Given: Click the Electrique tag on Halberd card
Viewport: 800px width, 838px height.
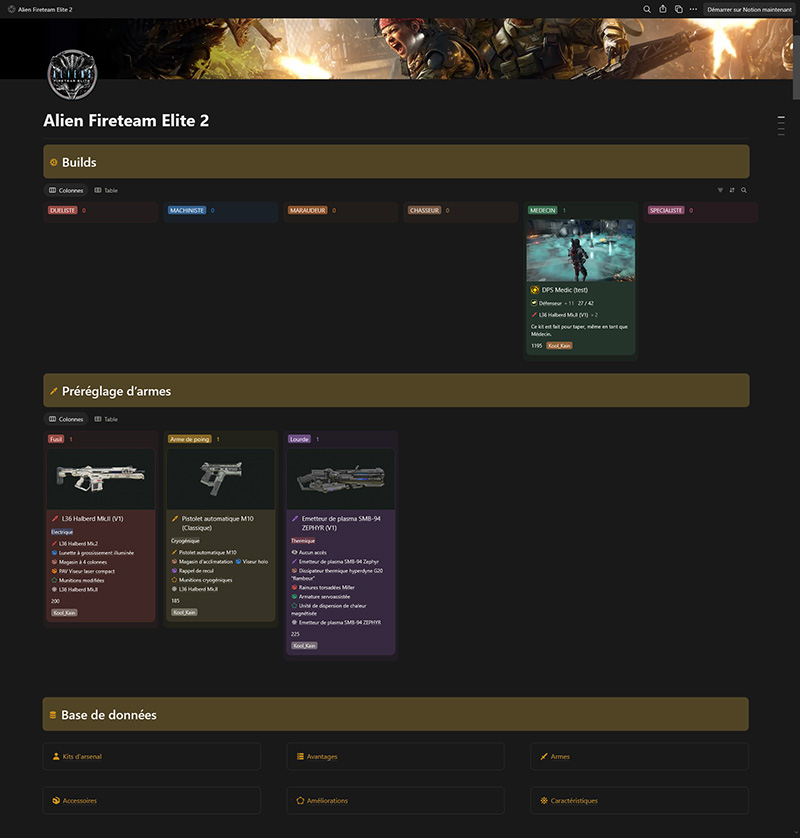Looking at the screenshot, I should tap(62, 532).
